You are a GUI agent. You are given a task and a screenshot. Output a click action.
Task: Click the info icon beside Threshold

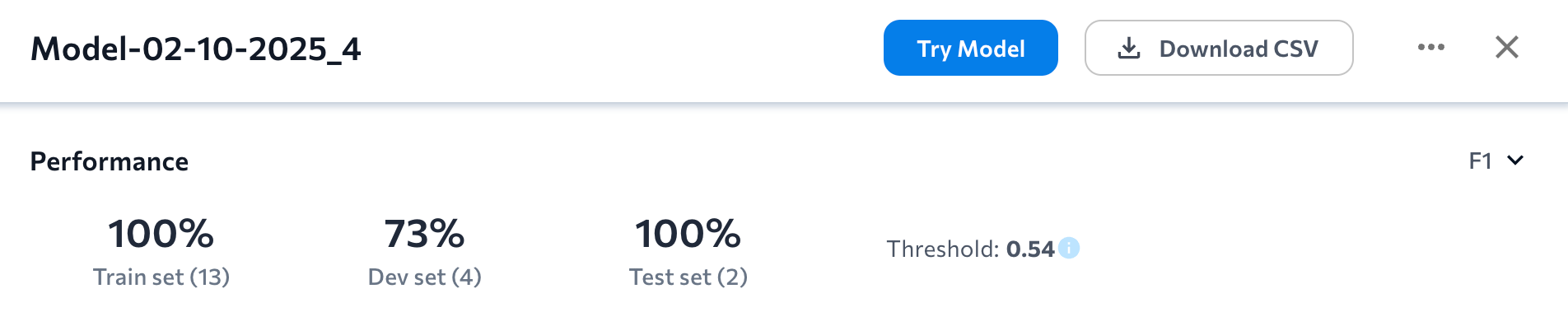[x=1069, y=248]
